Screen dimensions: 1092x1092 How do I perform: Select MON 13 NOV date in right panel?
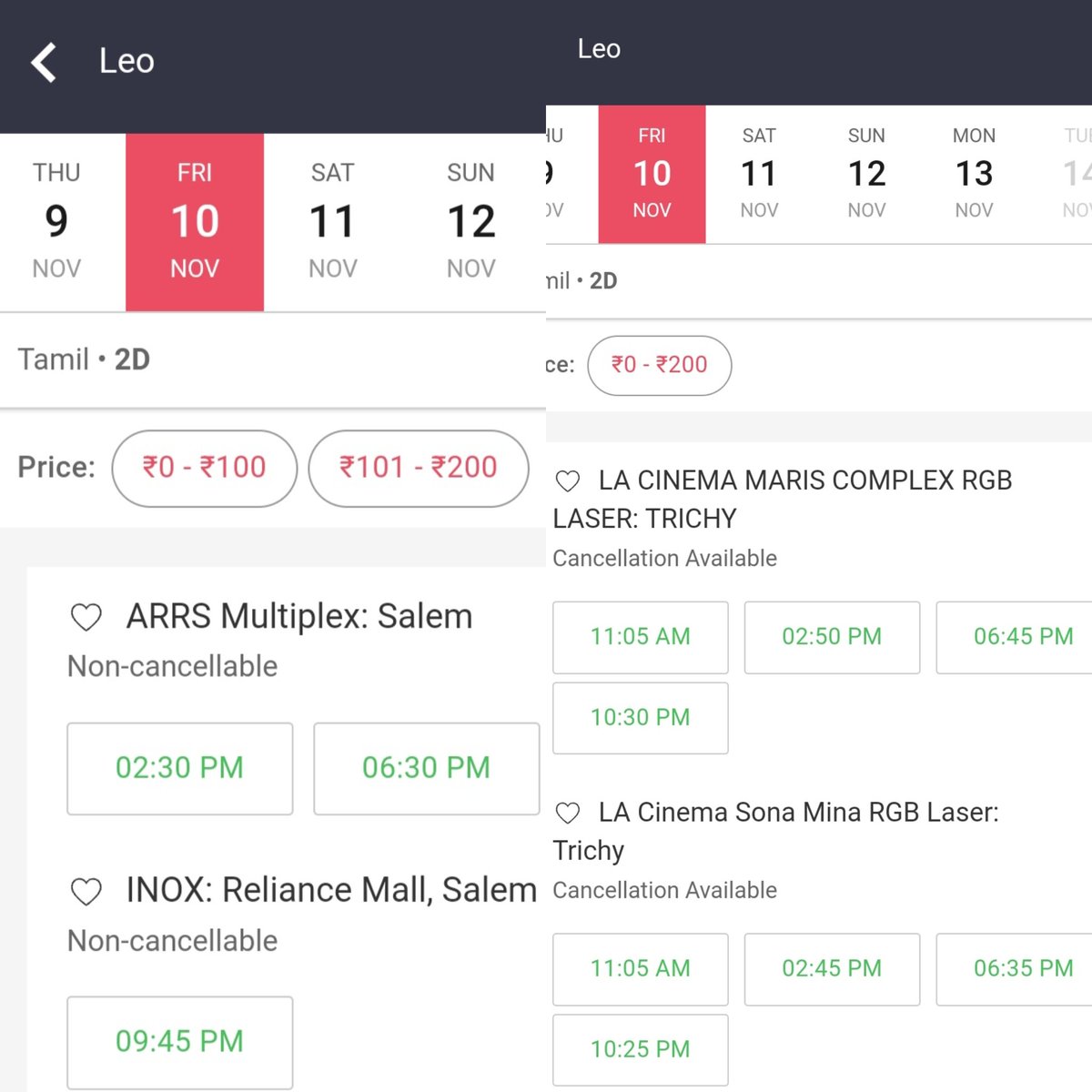[x=974, y=174]
